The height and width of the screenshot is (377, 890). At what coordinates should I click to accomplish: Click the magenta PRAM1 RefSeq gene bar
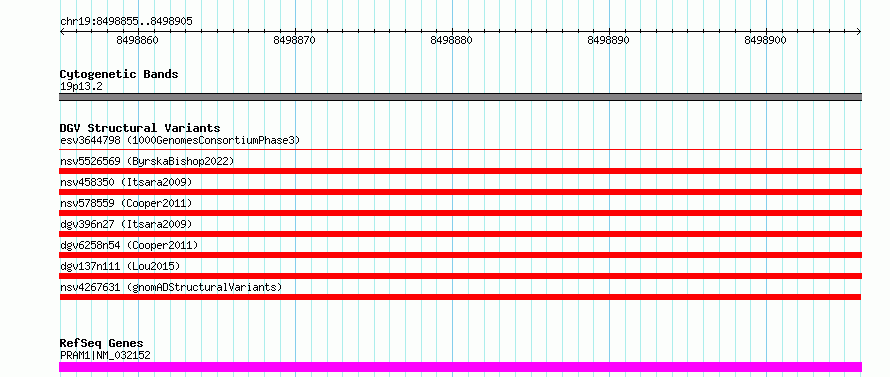click(x=460, y=367)
